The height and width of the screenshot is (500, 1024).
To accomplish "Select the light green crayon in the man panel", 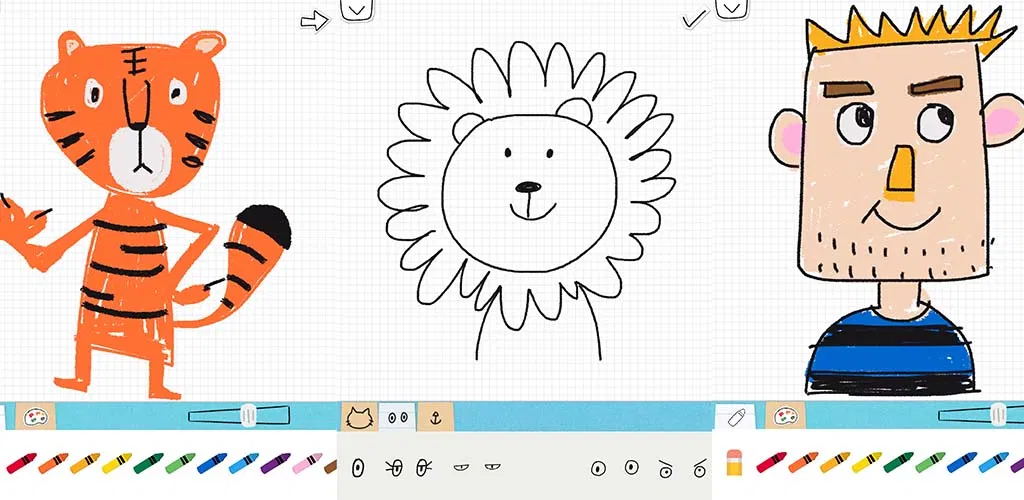I will click(930, 462).
